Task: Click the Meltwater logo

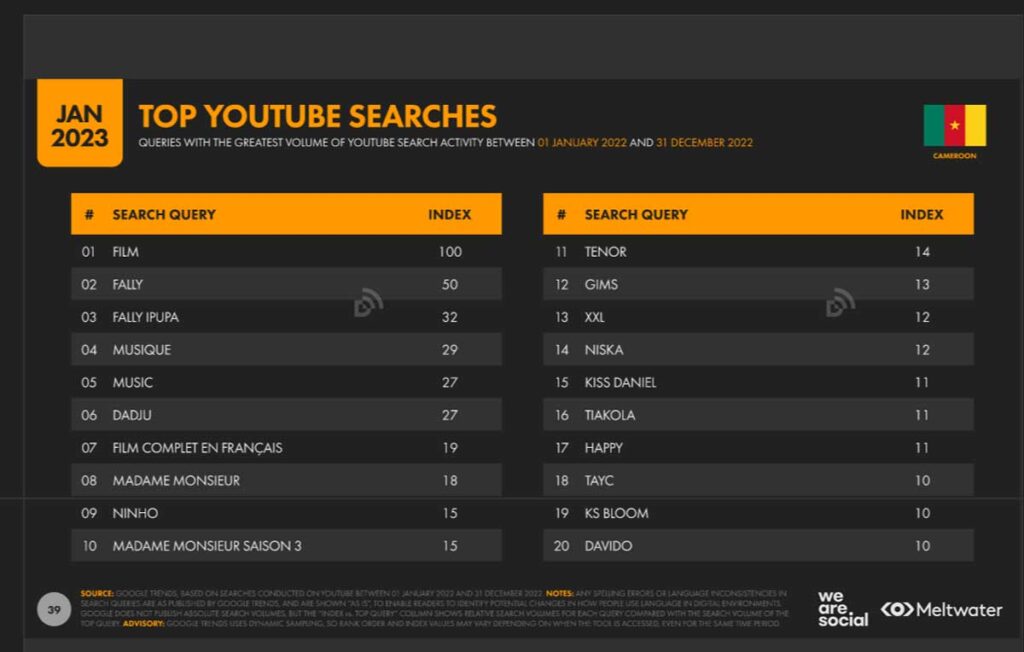Action: click(941, 610)
